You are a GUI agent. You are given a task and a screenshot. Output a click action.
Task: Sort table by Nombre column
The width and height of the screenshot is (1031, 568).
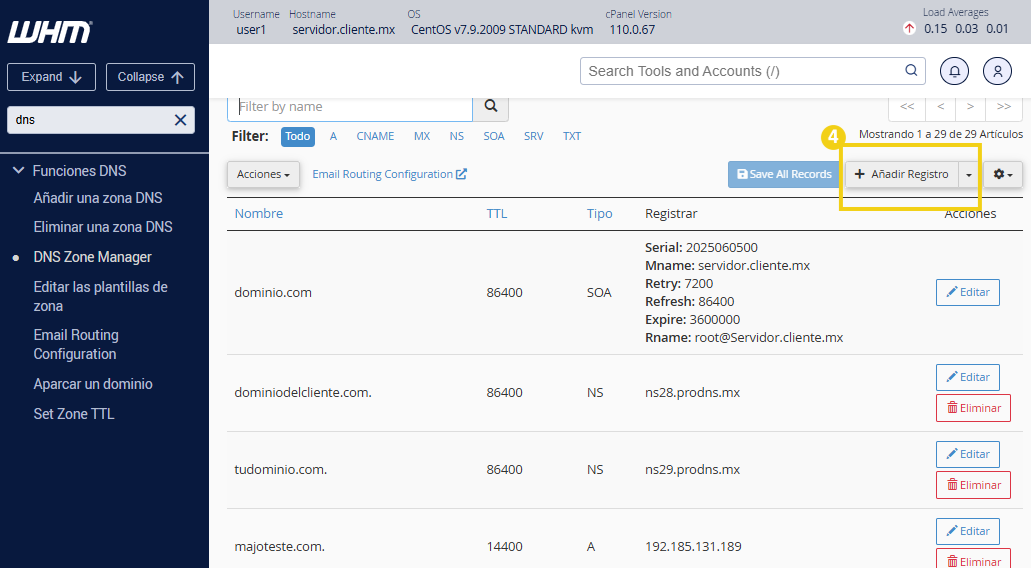coord(259,214)
